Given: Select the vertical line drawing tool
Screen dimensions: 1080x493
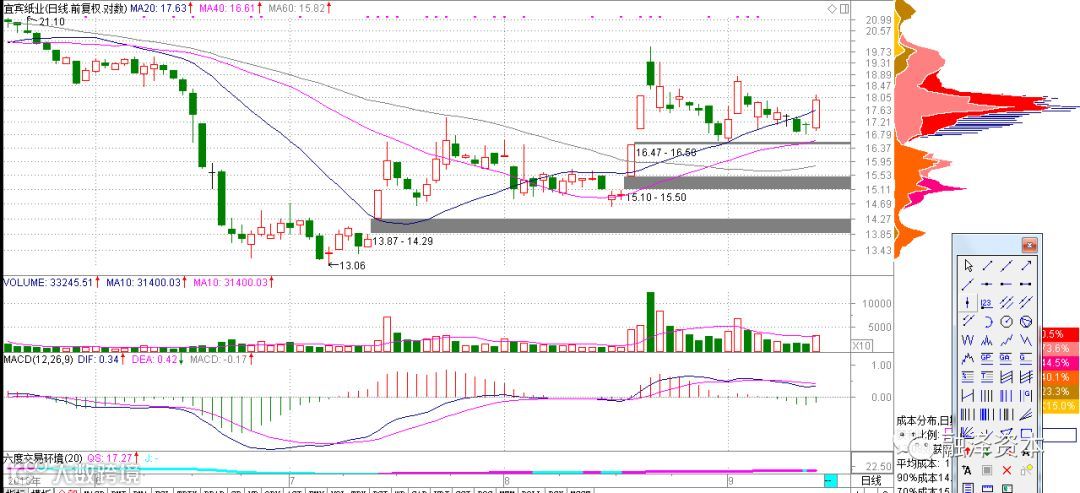Looking at the screenshot, I should tap(968, 302).
